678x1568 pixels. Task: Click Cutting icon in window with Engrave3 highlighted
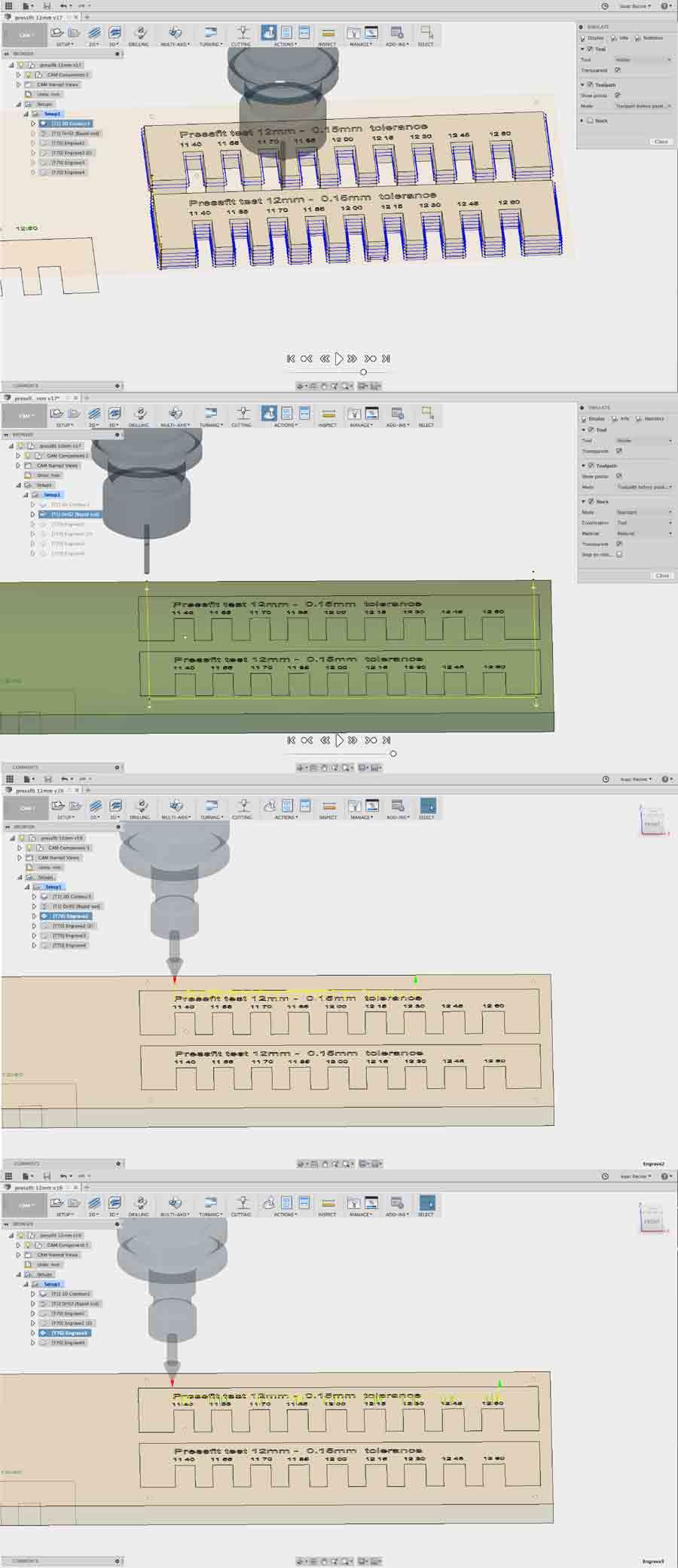243,1203
